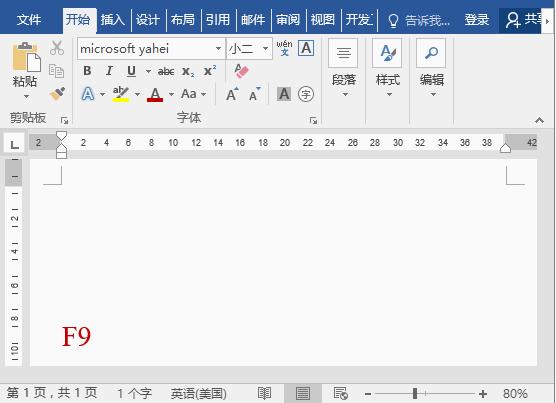Image resolution: width=556 pixels, height=403 pixels.
Task: Click the 80% zoom level
Action: tap(515, 393)
